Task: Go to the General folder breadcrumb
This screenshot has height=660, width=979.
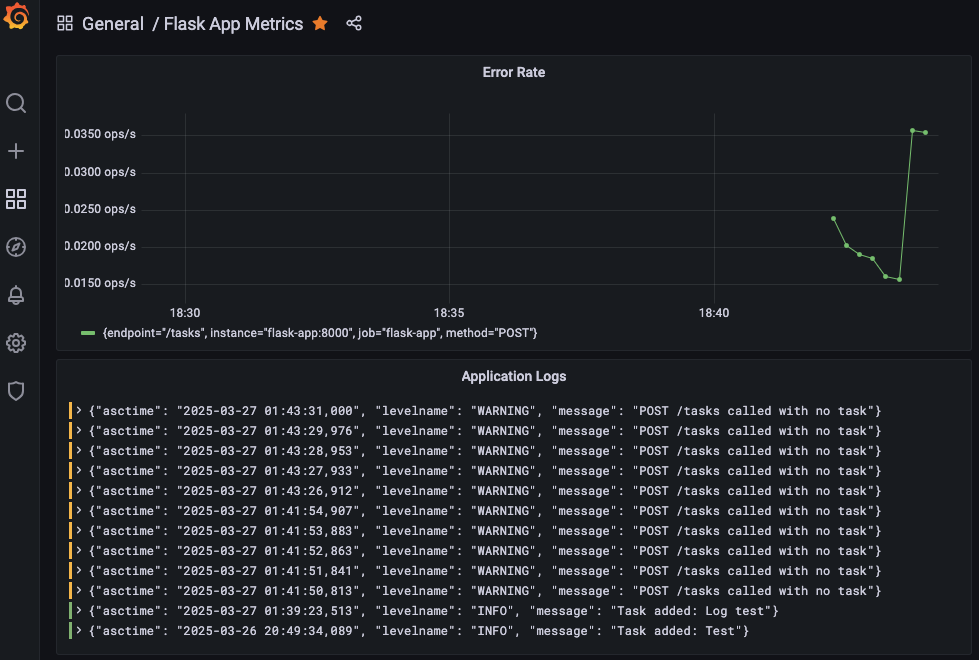Action: pos(113,24)
